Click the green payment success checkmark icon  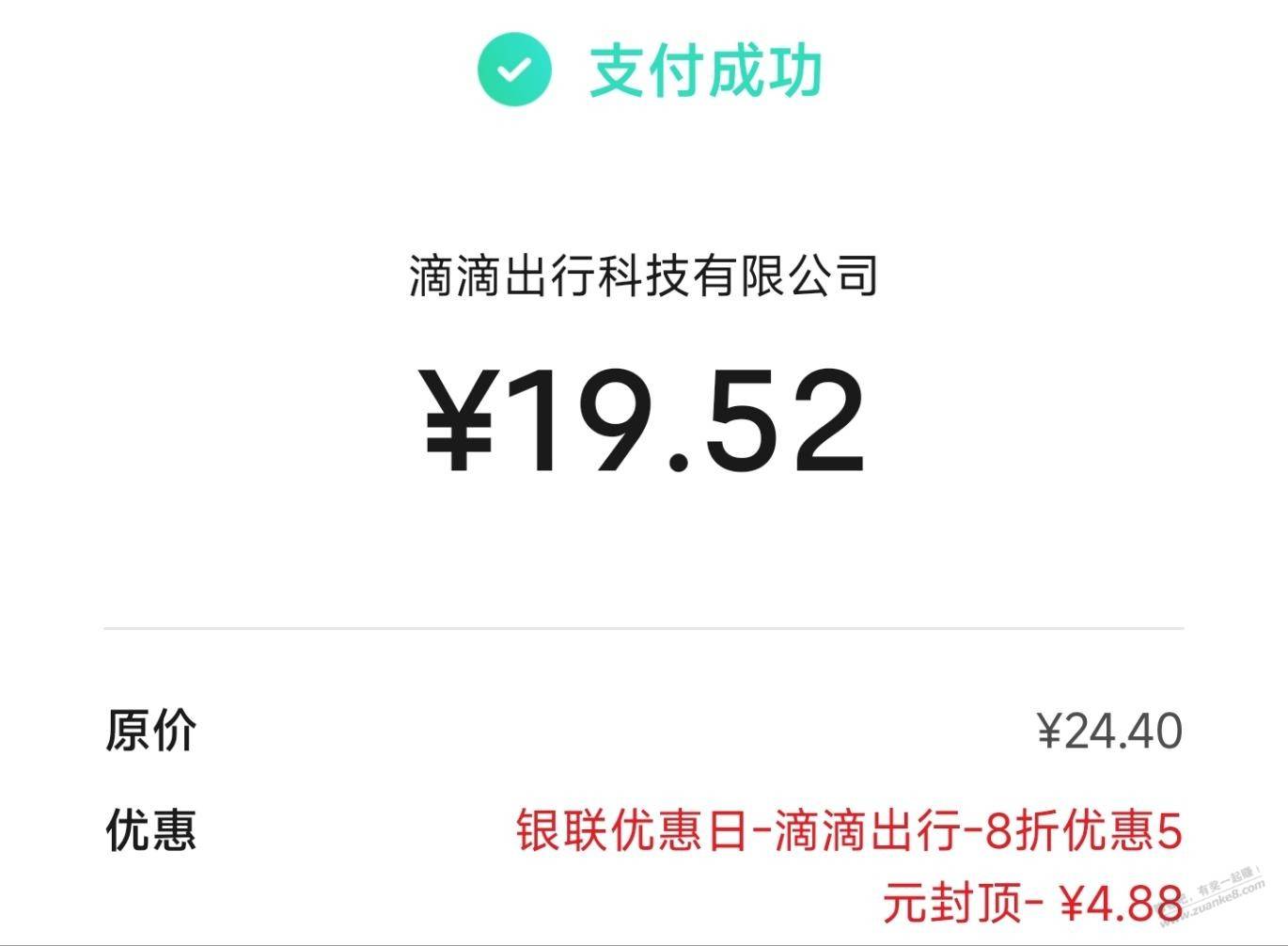(514, 70)
